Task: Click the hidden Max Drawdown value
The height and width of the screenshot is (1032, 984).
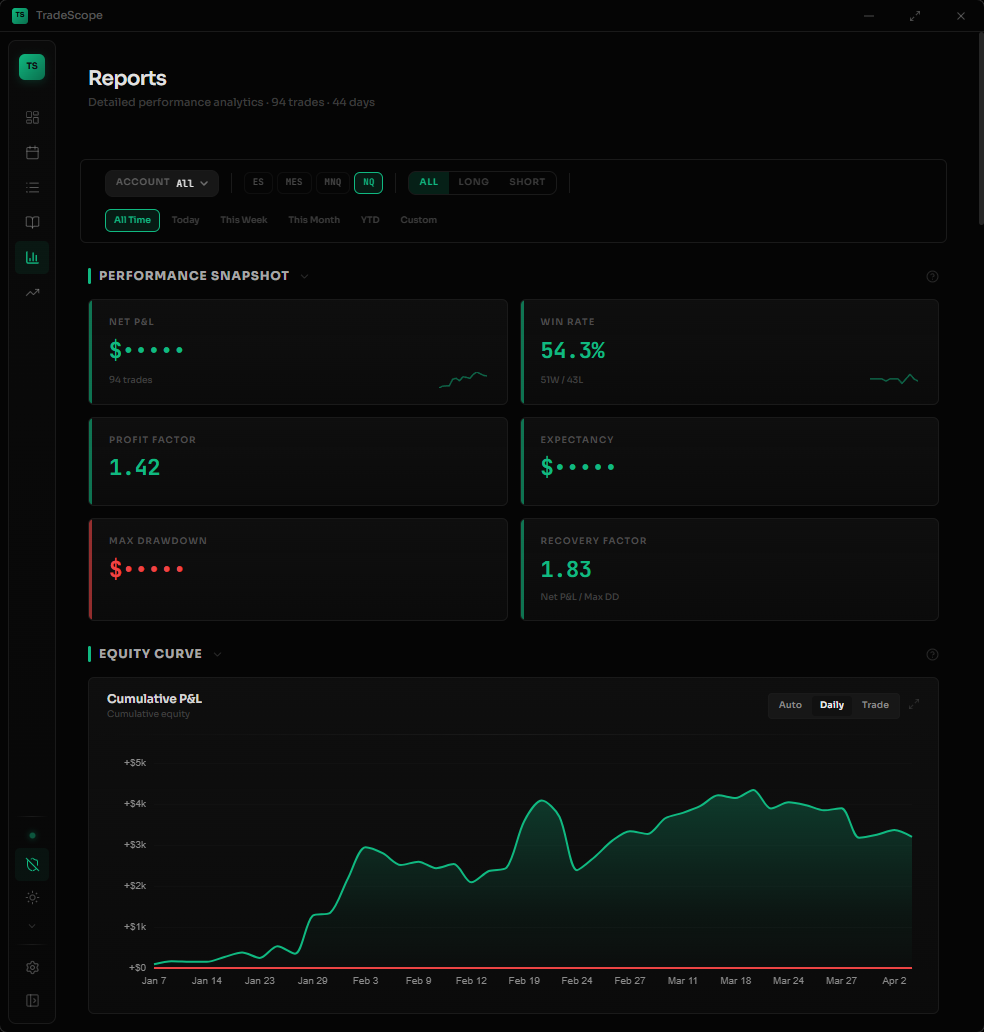Action: tap(146, 569)
